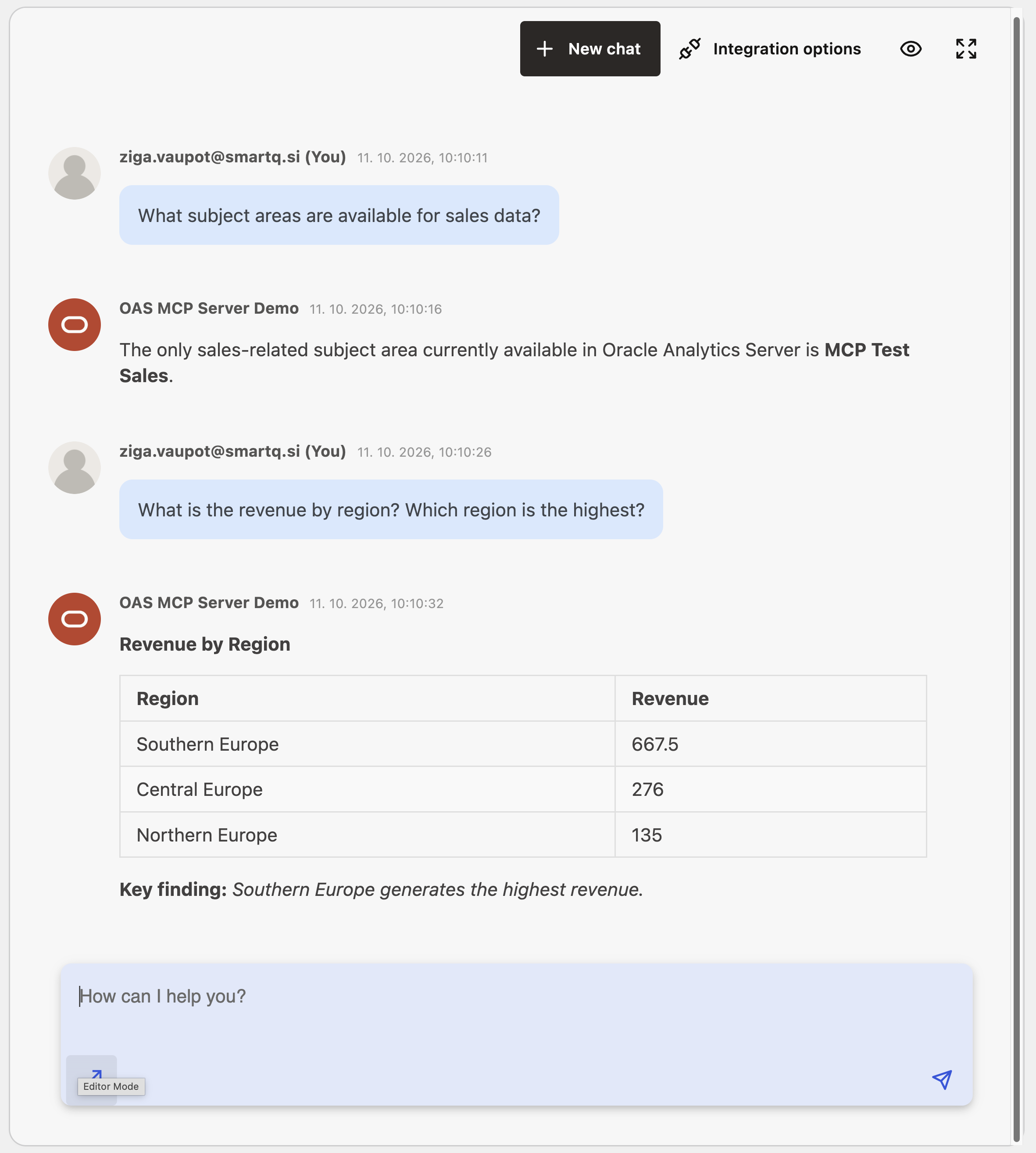
Task: Click Oracle logo avatar at 10:10:32 reply
Action: [75, 619]
